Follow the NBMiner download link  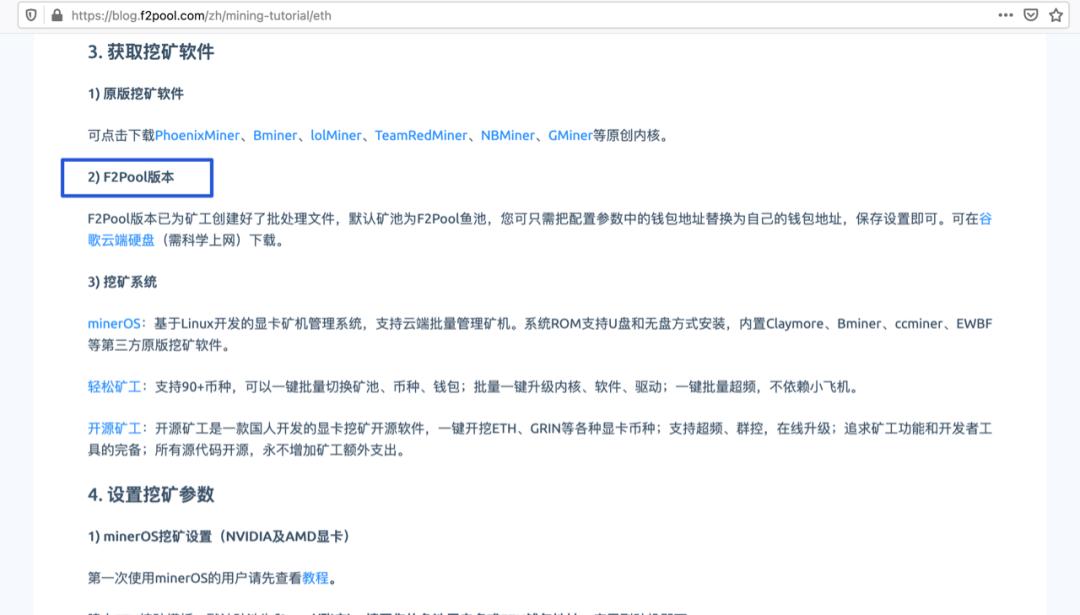[x=508, y=135]
